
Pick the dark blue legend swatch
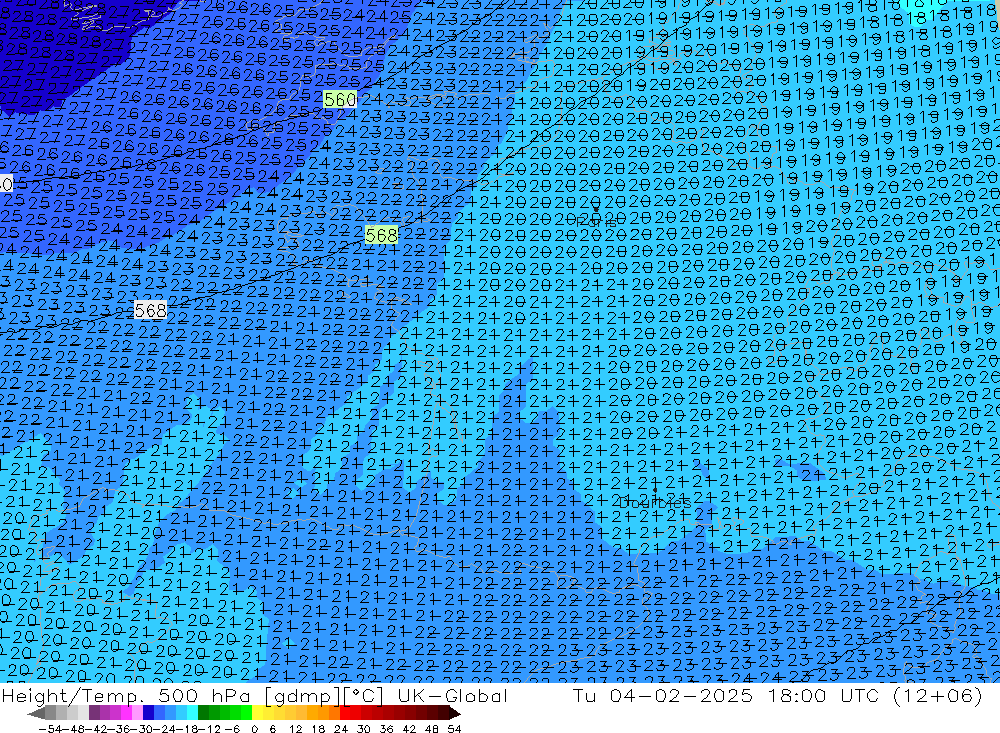148,713
